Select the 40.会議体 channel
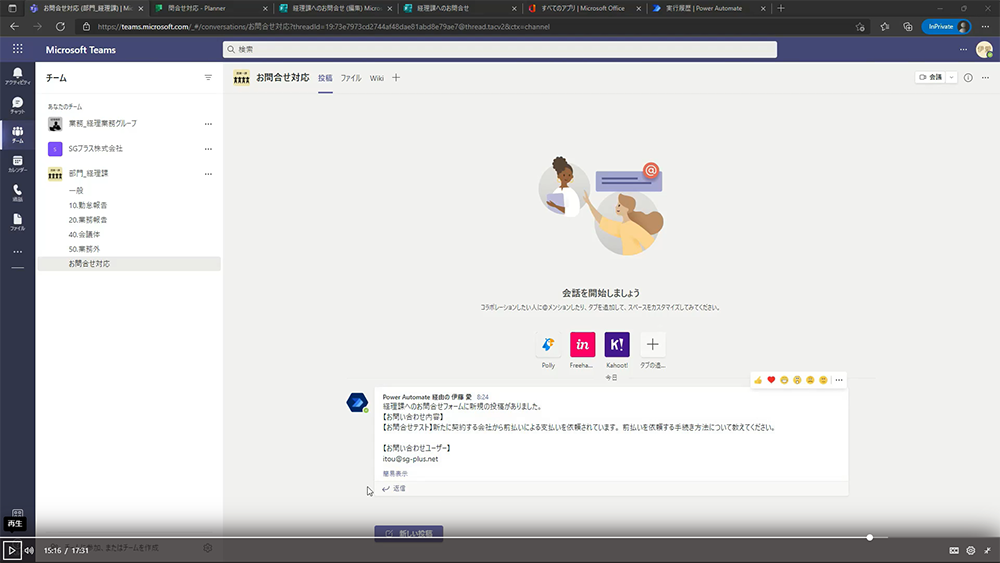 tap(84, 234)
